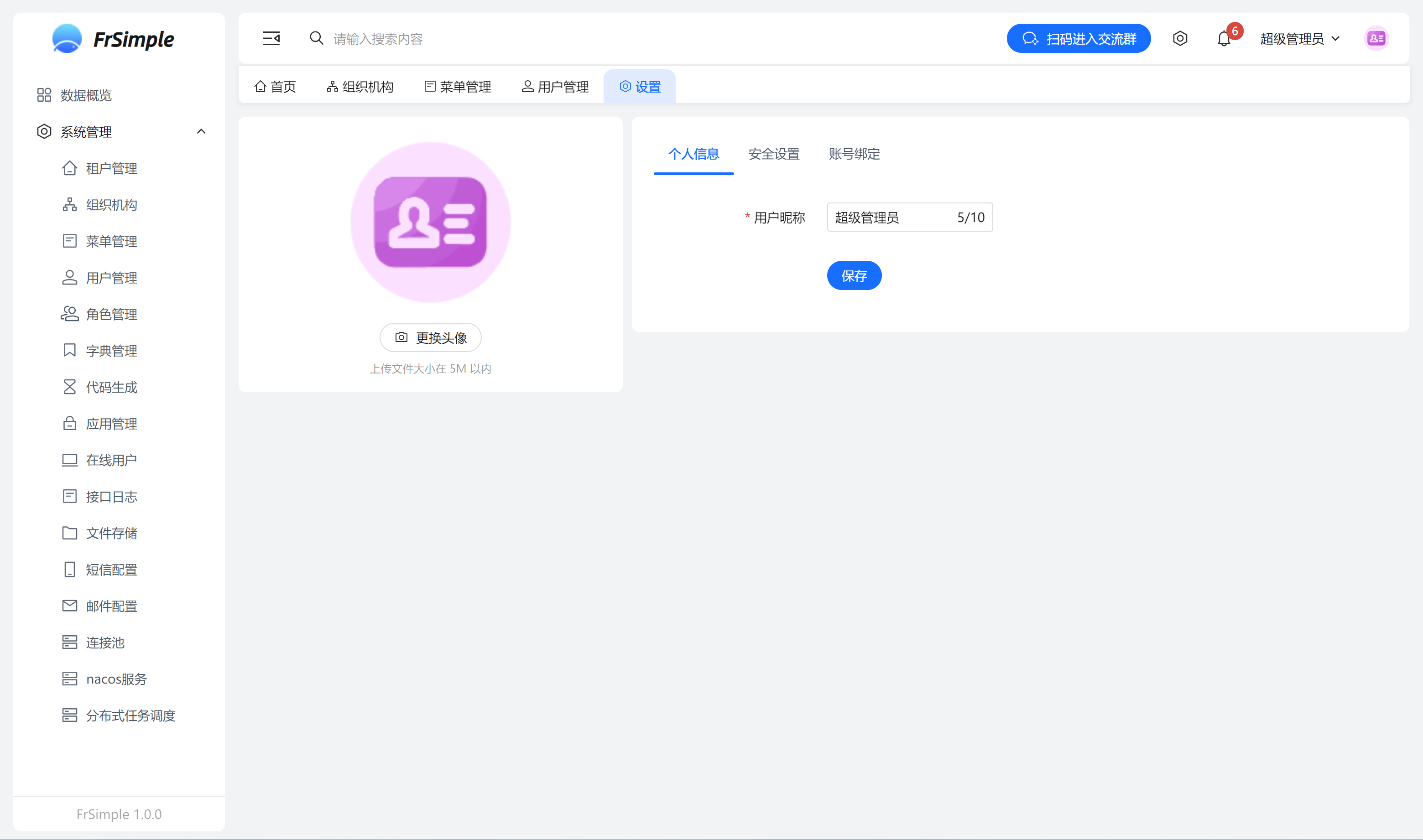Click the 保存 button
Viewport: 1423px width, 840px height.
pos(854,275)
